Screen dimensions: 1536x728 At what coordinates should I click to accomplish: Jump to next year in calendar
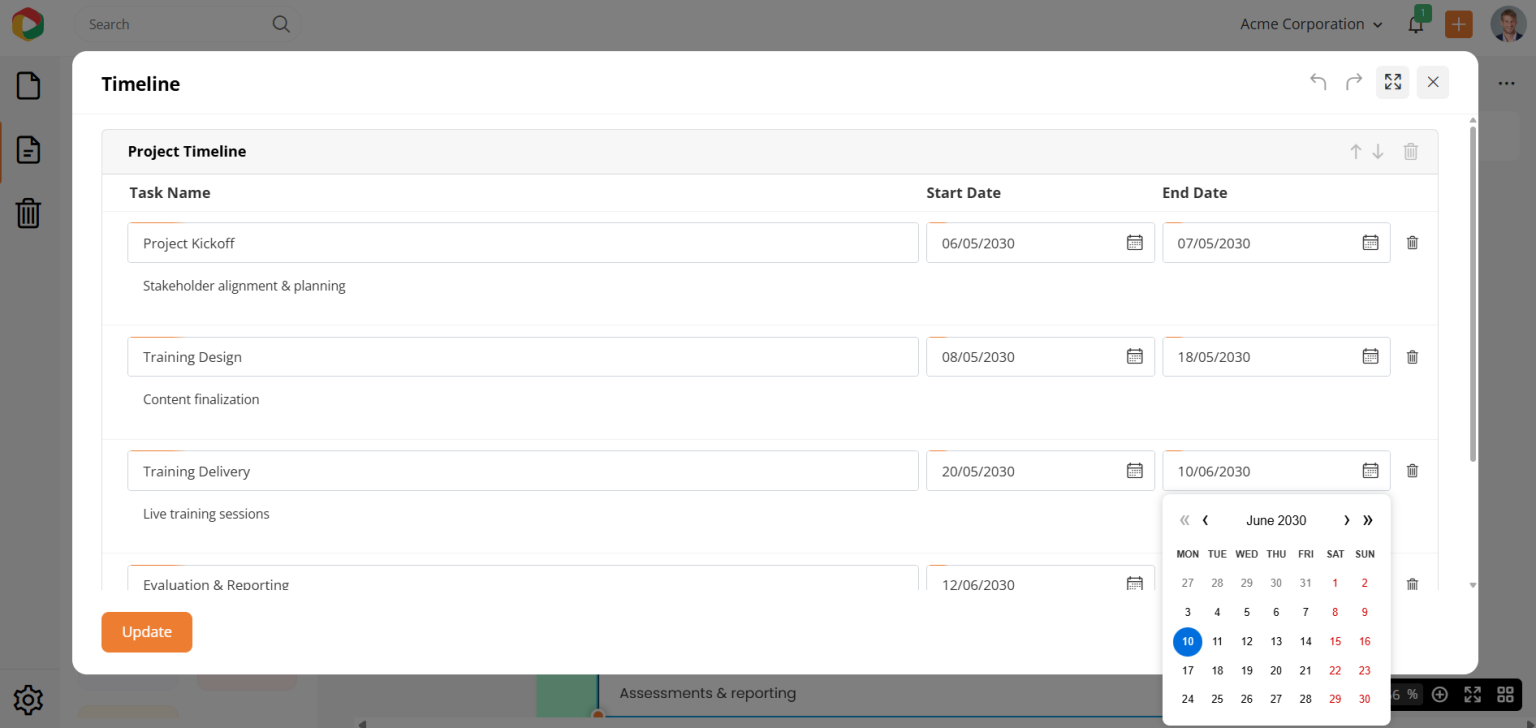point(1368,520)
